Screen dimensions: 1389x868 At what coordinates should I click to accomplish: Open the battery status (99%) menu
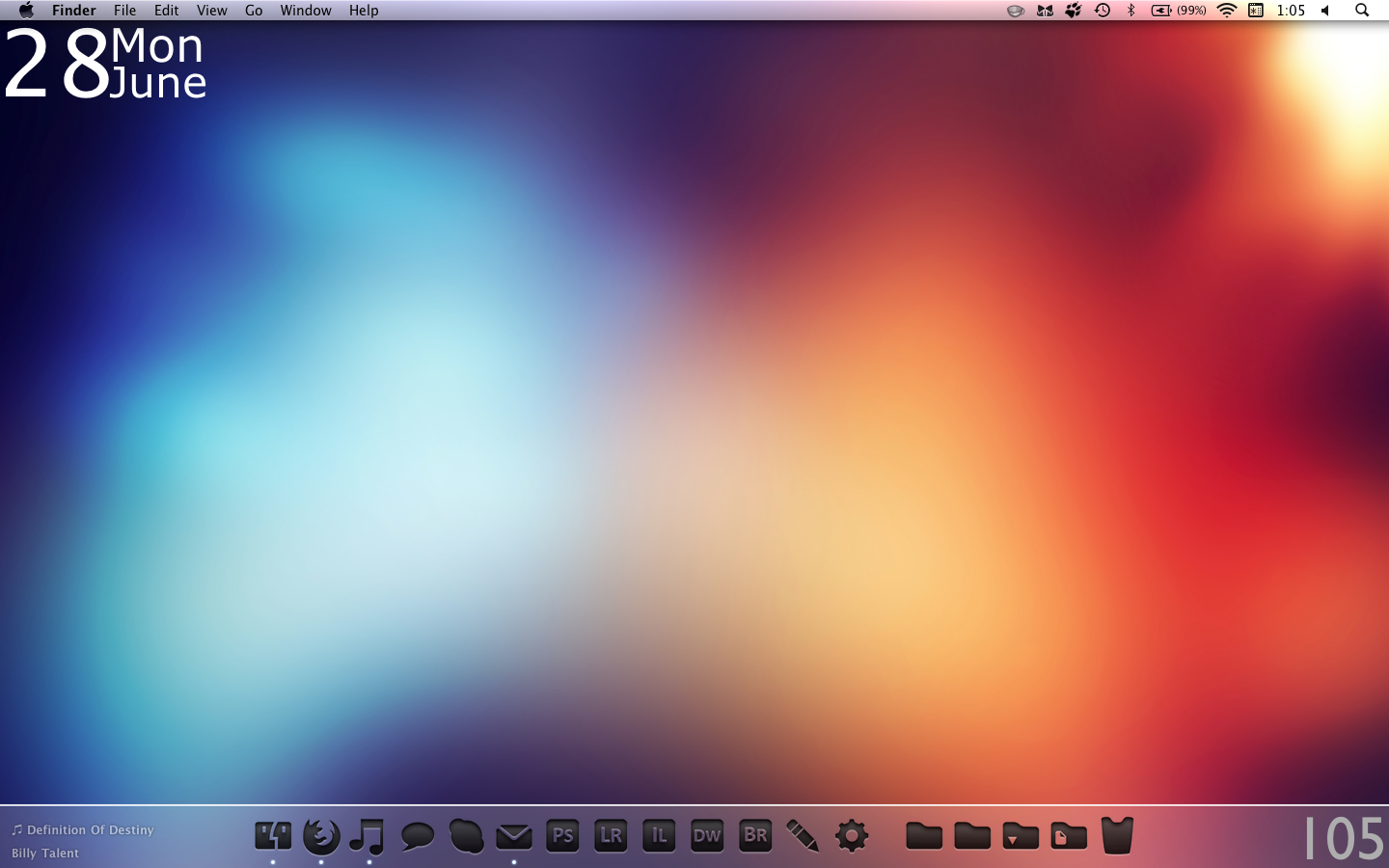[x=1179, y=11]
